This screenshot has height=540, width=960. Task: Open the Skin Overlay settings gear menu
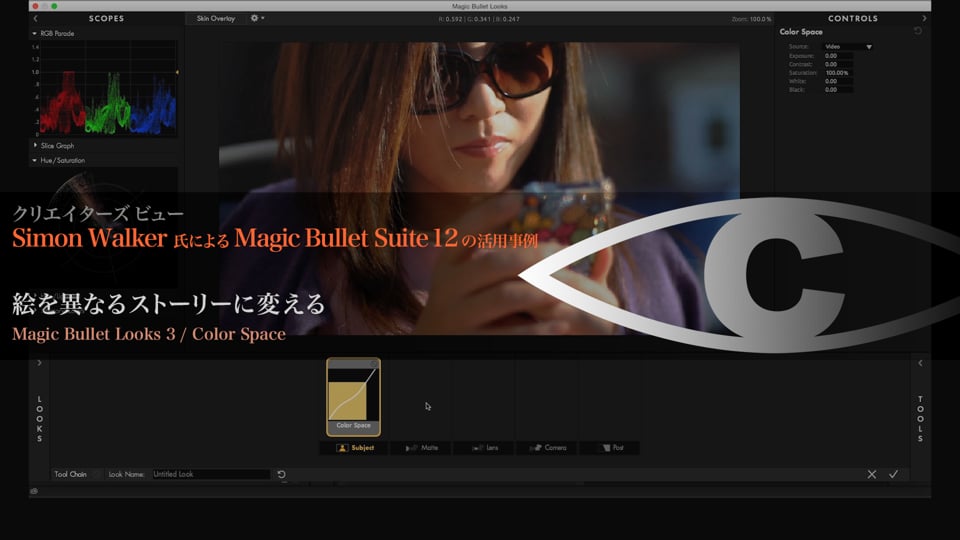point(257,18)
